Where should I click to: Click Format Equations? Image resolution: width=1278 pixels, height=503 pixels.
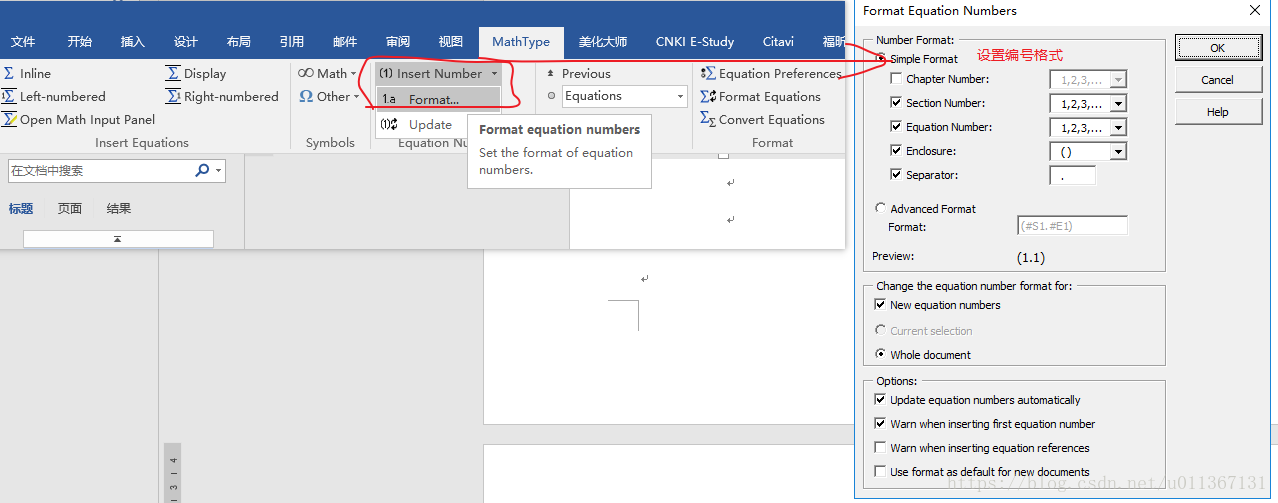click(761, 96)
